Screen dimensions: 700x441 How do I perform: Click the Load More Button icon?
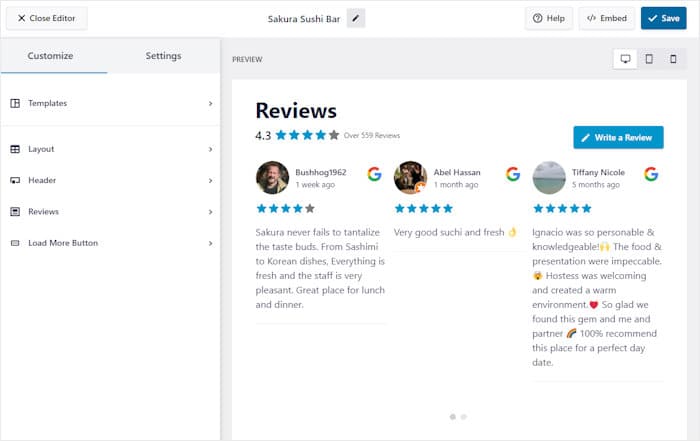(x=15, y=243)
